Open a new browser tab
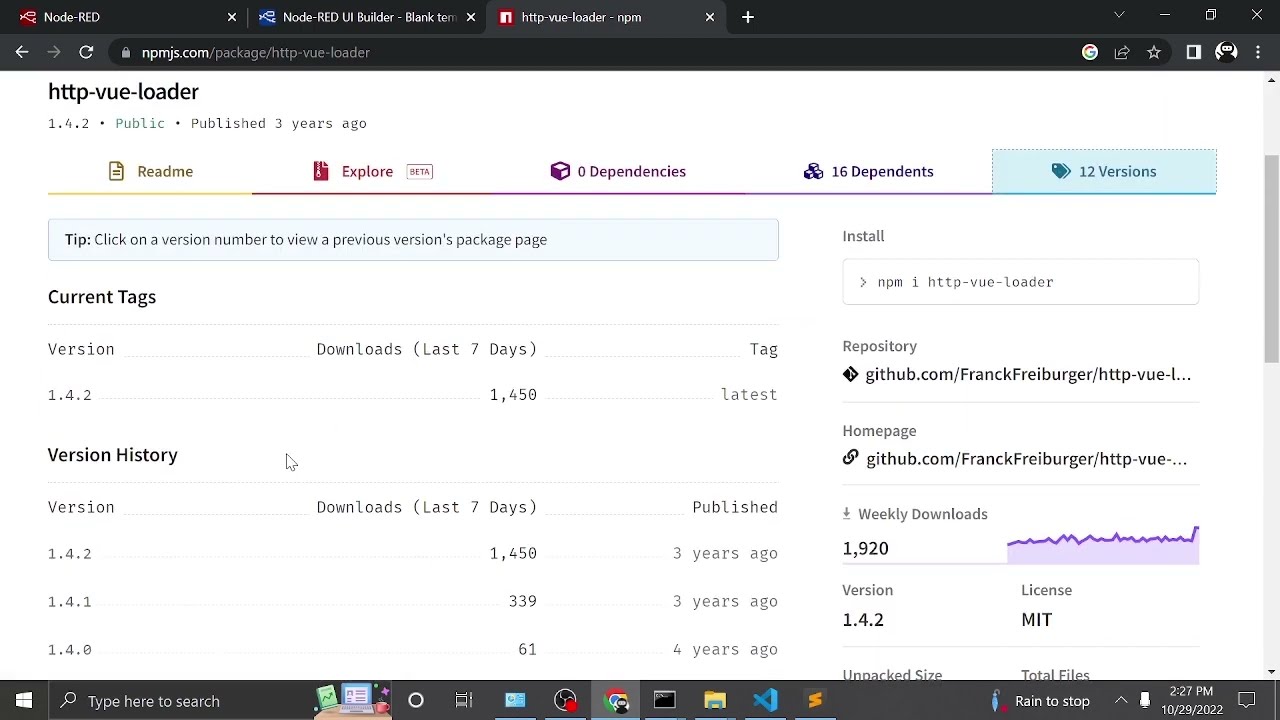1280x720 pixels. [748, 17]
